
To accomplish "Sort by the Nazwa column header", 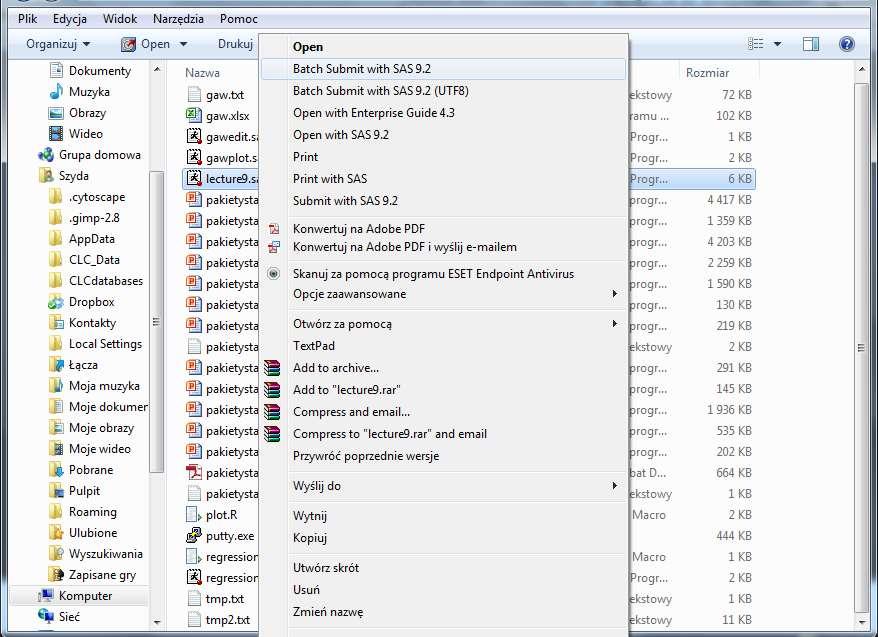I will [x=202, y=73].
